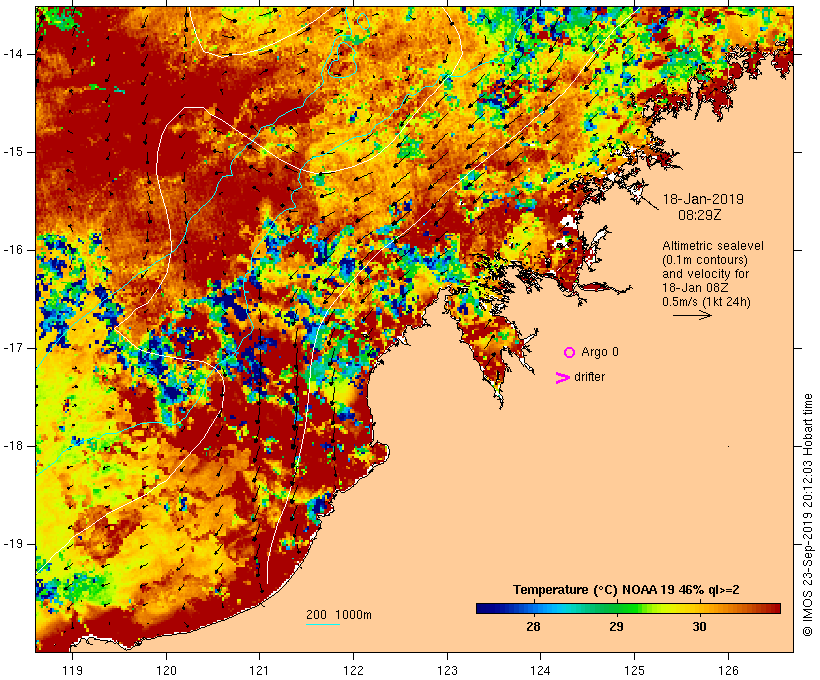Viewport: 820px width, 680px height.
Task: Click the magenta Argo 0 circle marker
Action: click(x=570, y=353)
